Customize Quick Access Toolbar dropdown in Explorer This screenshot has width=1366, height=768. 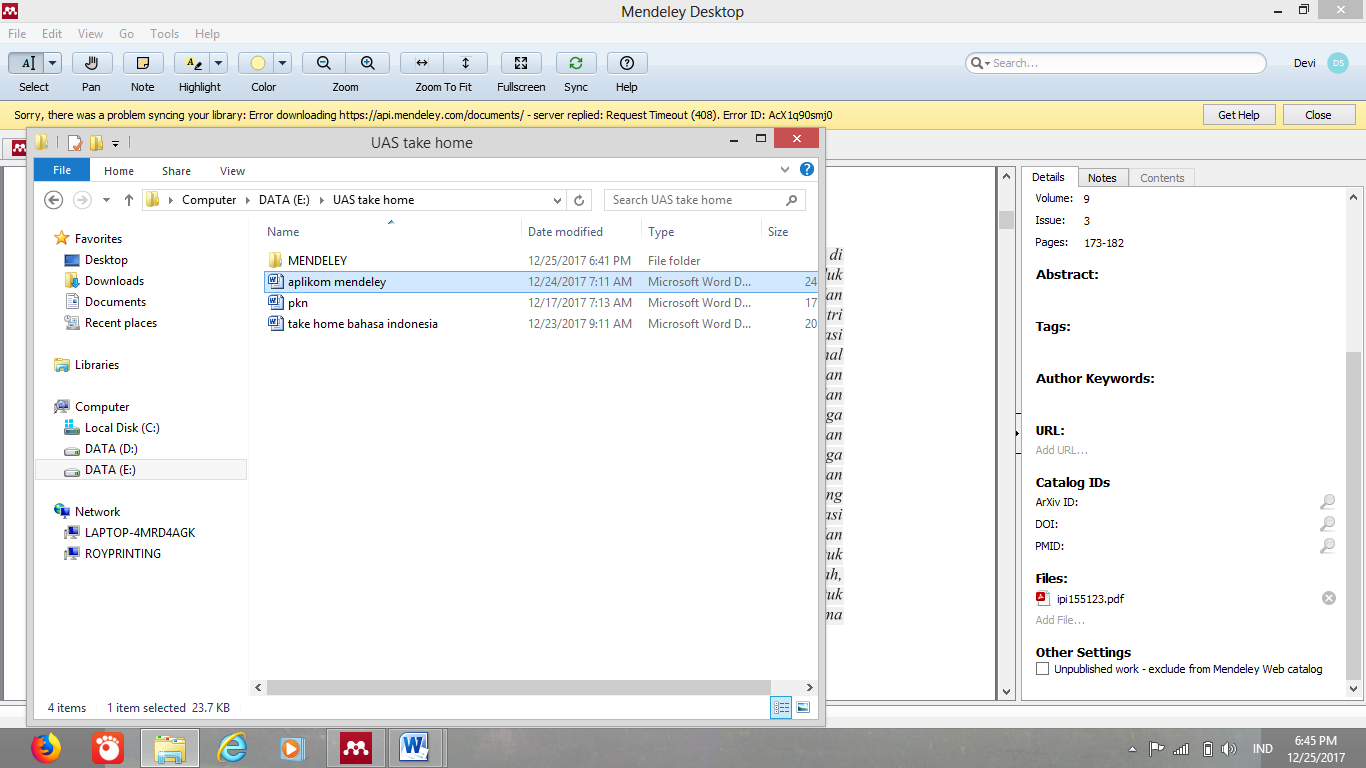pos(116,143)
